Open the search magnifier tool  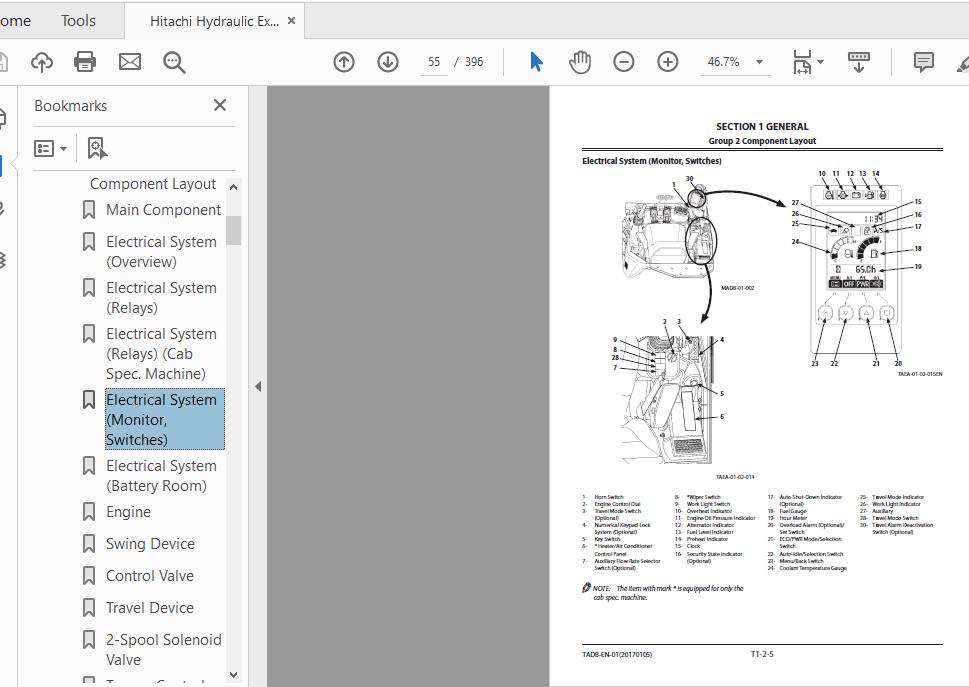tap(174, 62)
